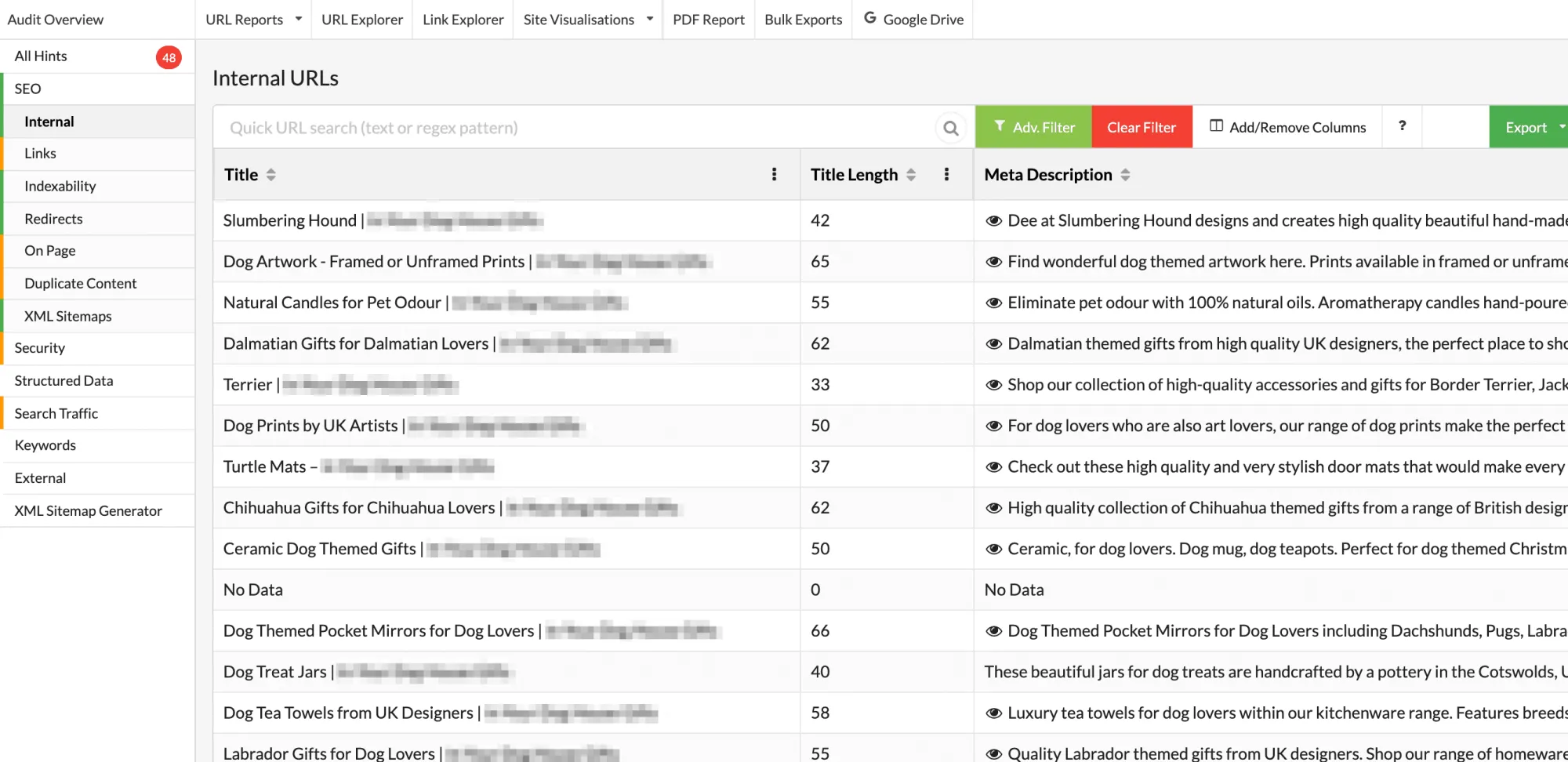Focus the Quick URL search field
Viewport: 1568px width, 762px height.
(x=576, y=128)
